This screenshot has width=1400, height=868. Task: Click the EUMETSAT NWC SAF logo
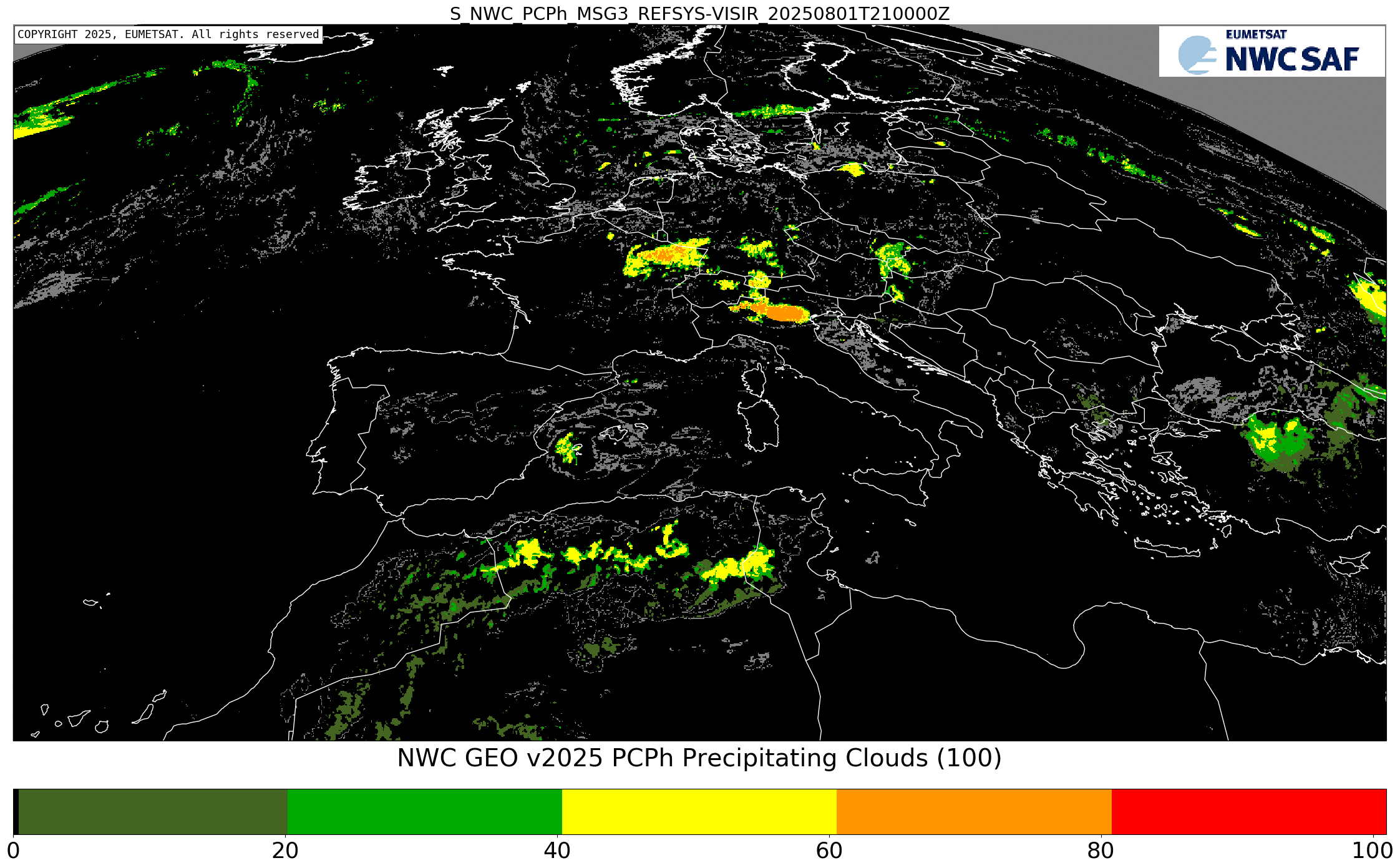(1271, 51)
